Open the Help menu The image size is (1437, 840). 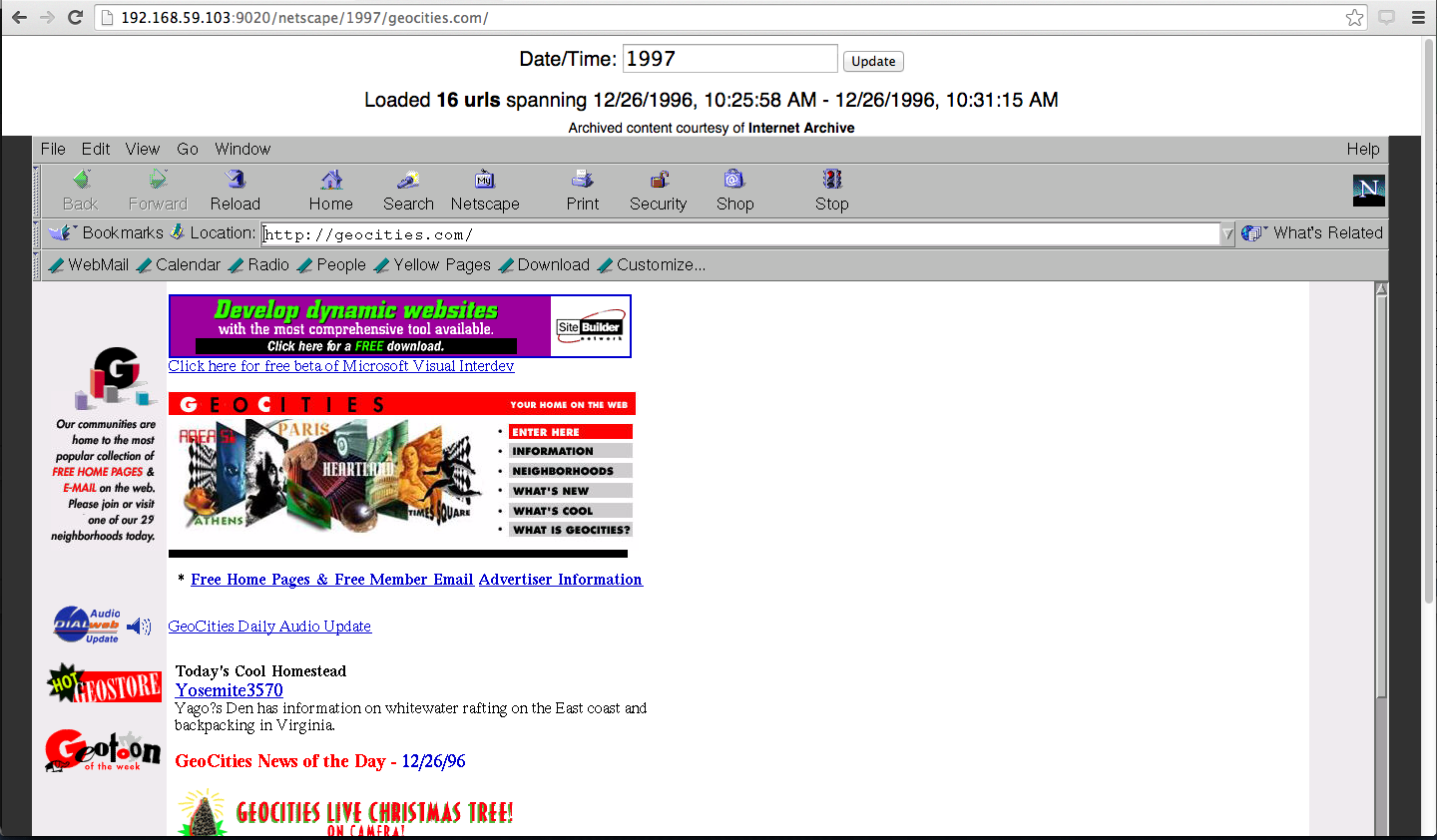pos(1363,149)
